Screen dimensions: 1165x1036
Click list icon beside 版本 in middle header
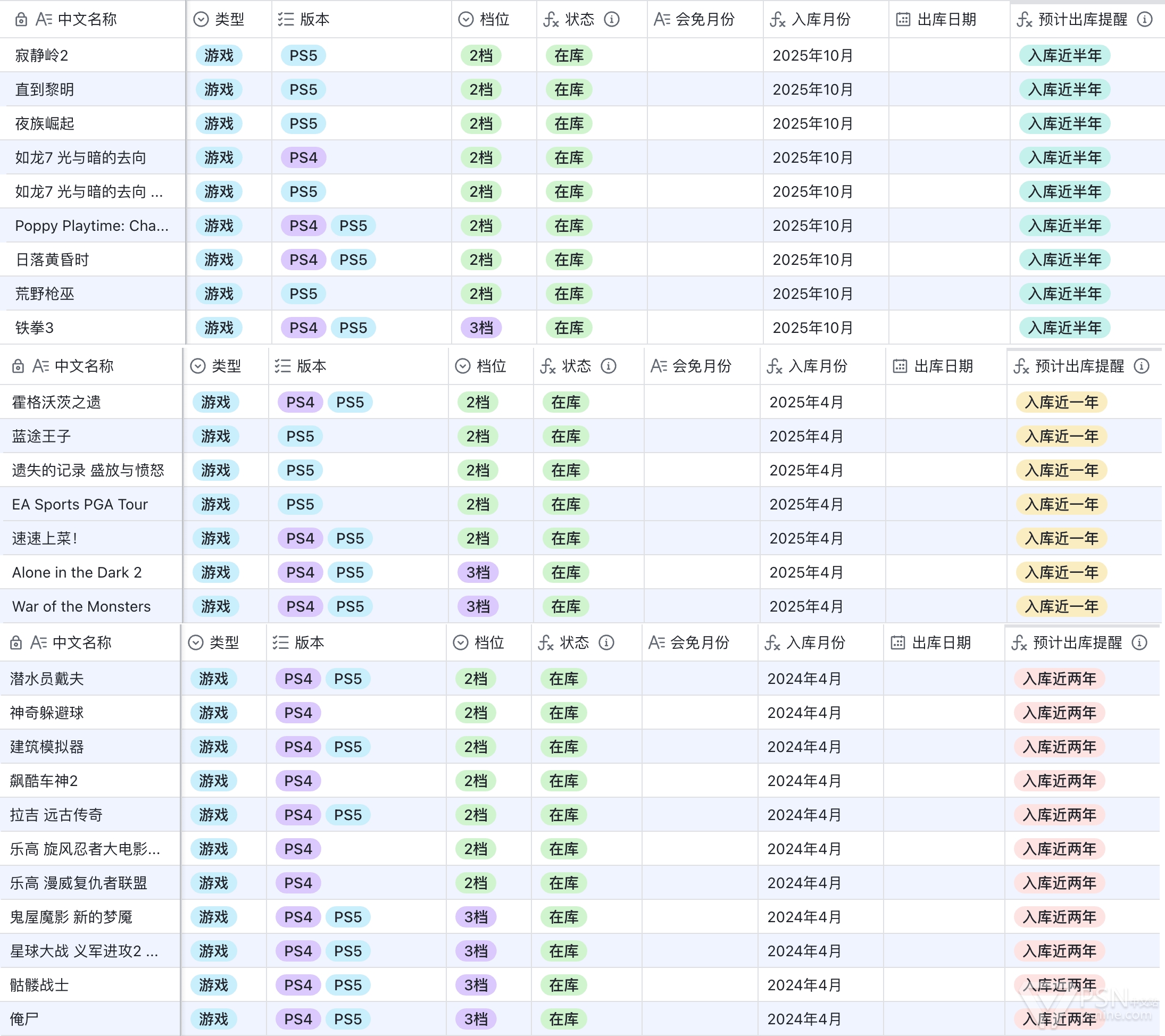click(x=282, y=366)
